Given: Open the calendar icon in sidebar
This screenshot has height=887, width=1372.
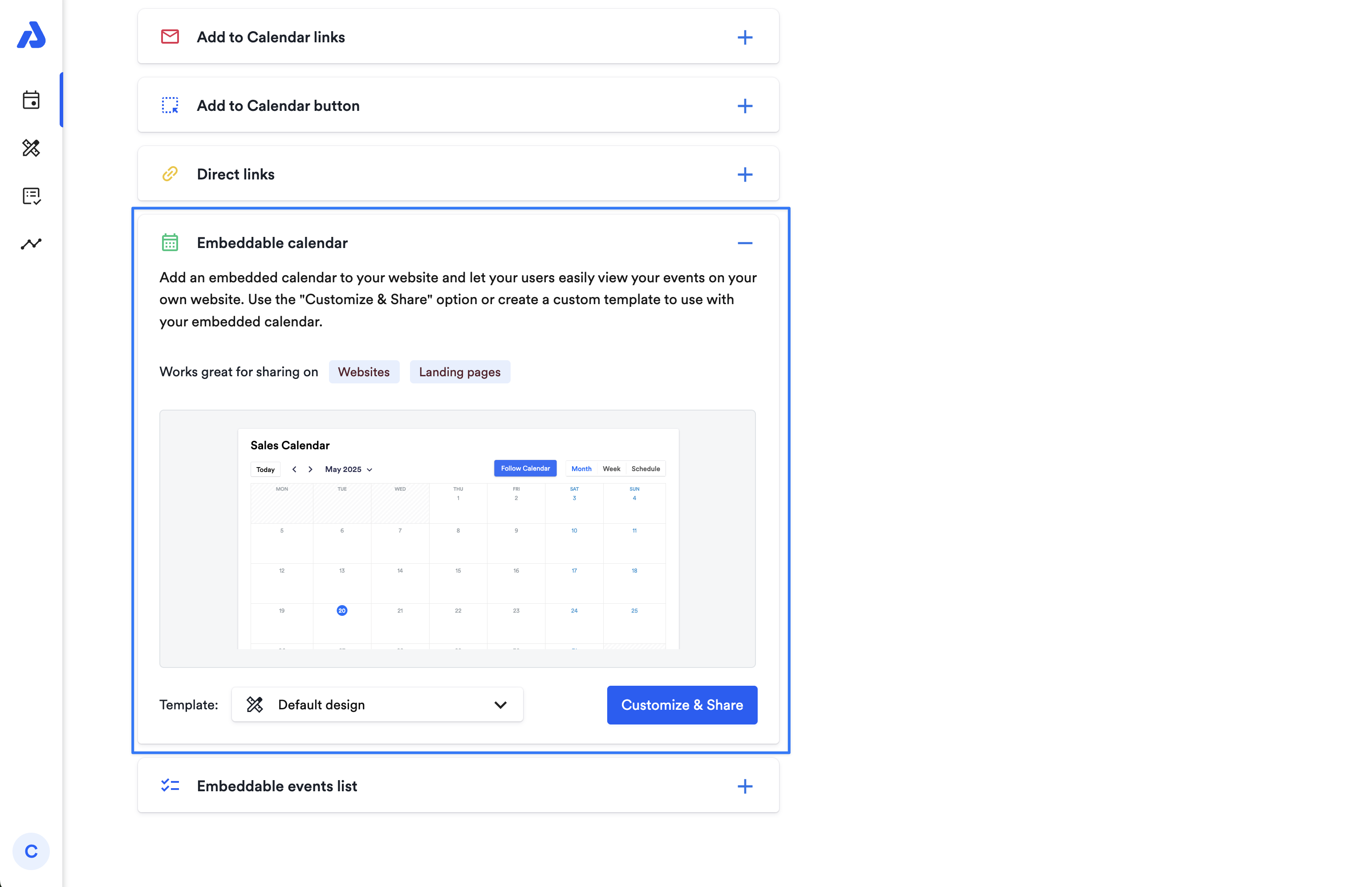Looking at the screenshot, I should 31,100.
